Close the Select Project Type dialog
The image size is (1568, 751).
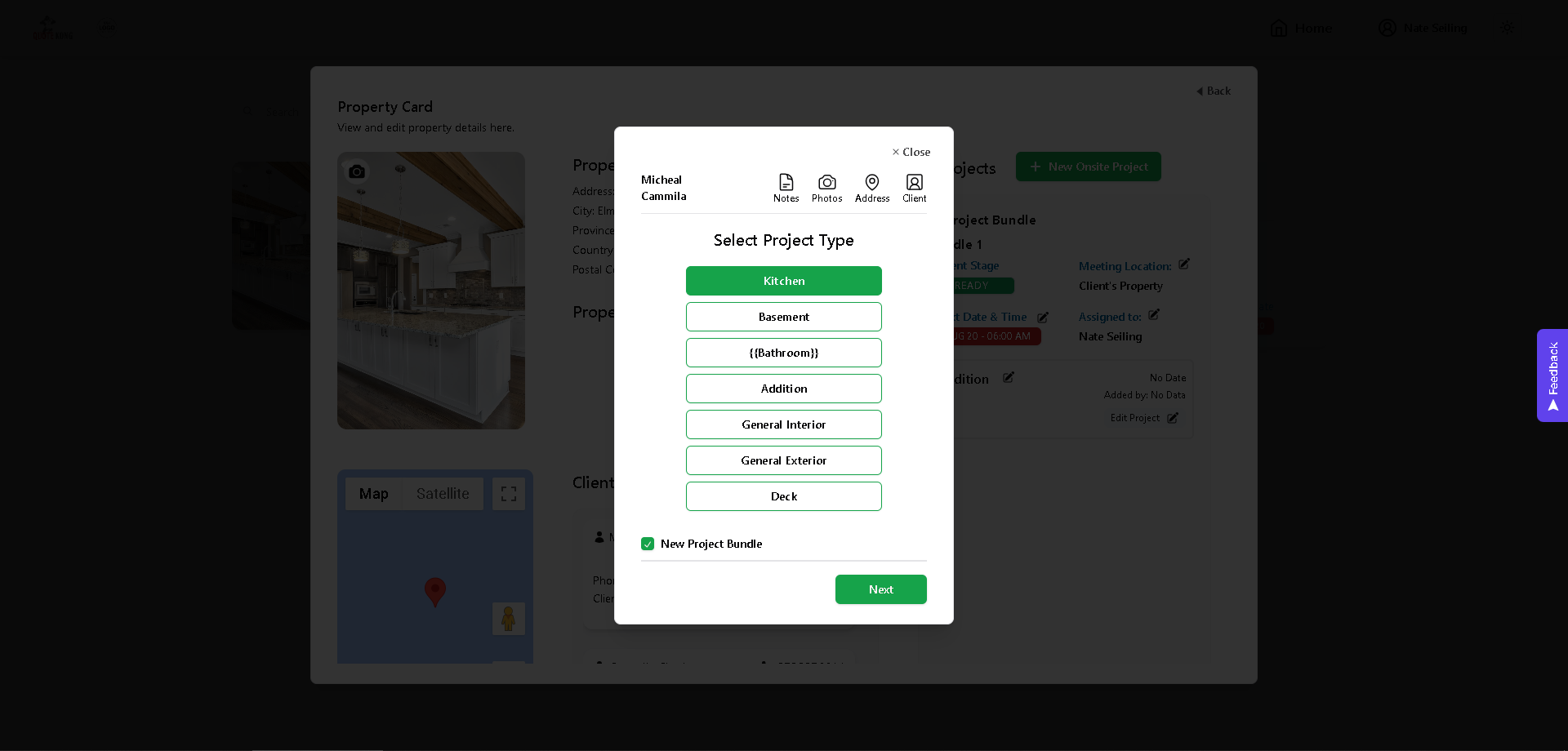click(x=911, y=152)
